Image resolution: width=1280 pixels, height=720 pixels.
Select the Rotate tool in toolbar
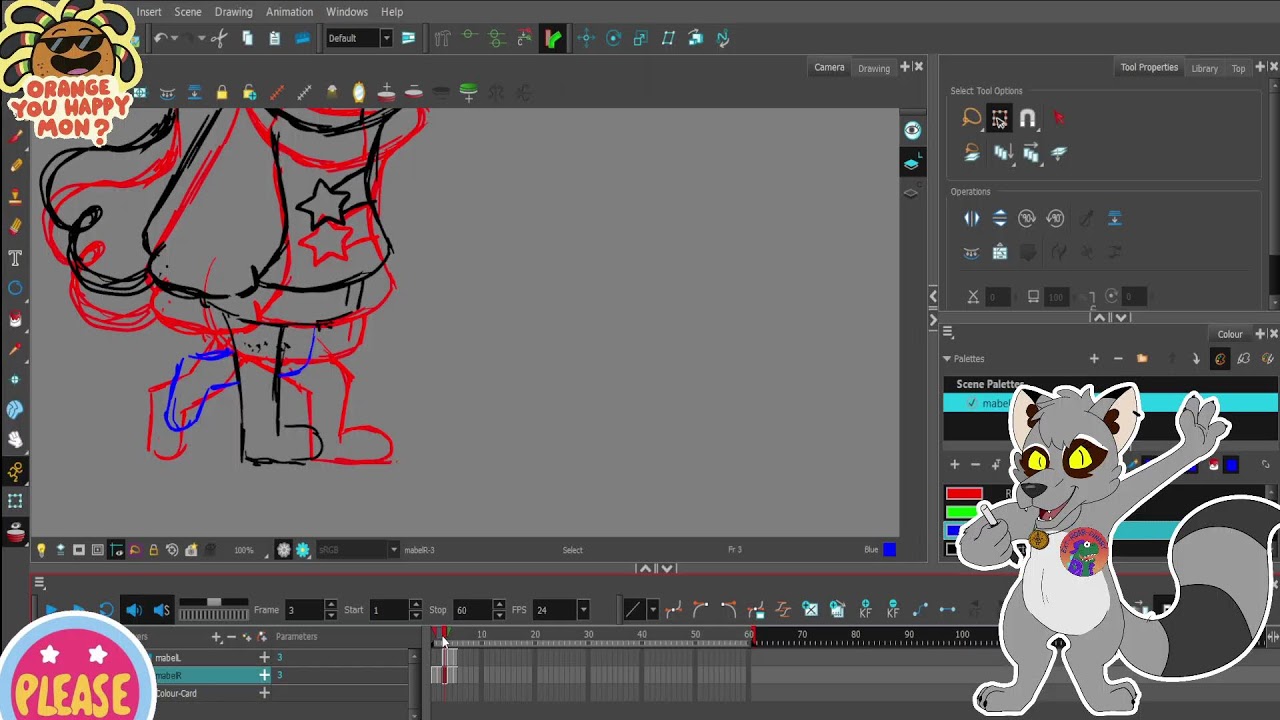point(613,38)
